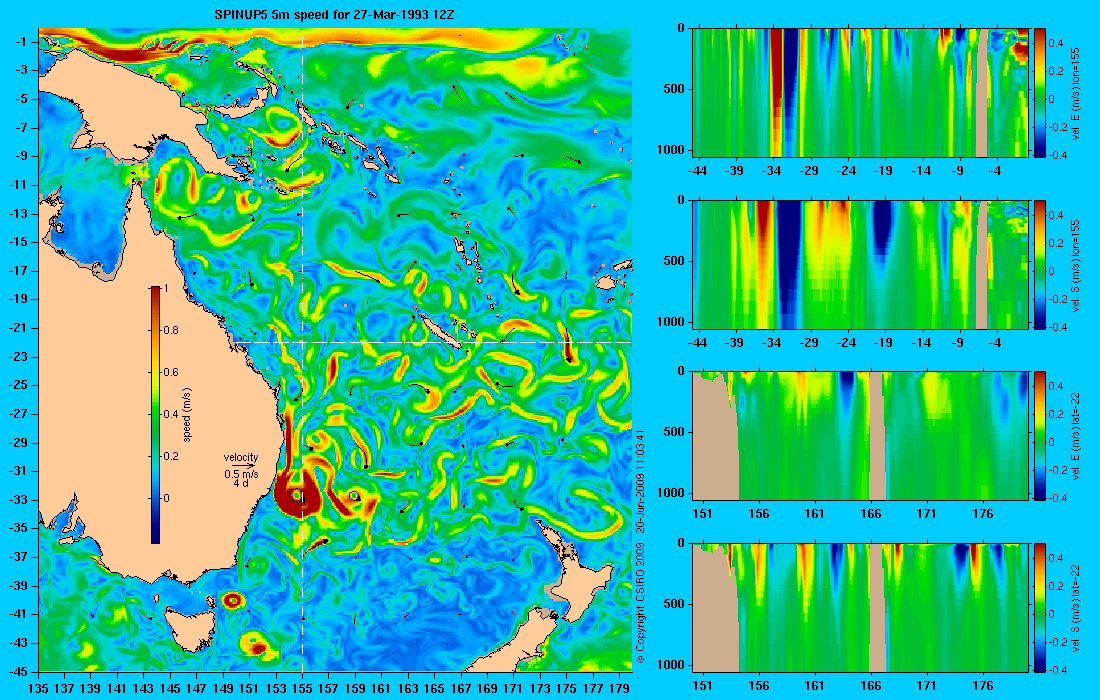Click the "vel. E (m/s) lat=-22" label
Viewport: 1100px width, 700px height.
pos(1075,436)
